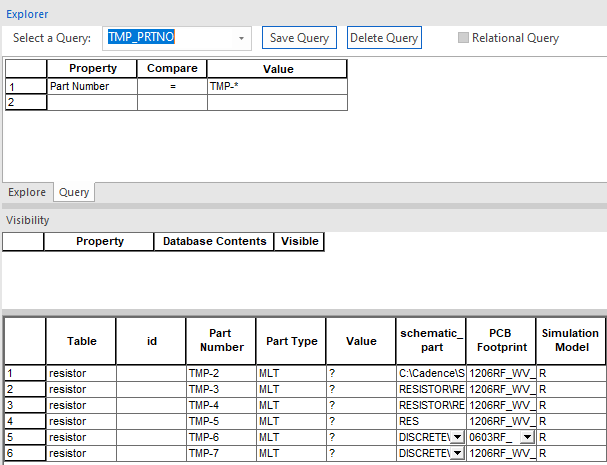Switch to the Explore tab
Viewport: 607px width, 465px height.
(x=27, y=192)
